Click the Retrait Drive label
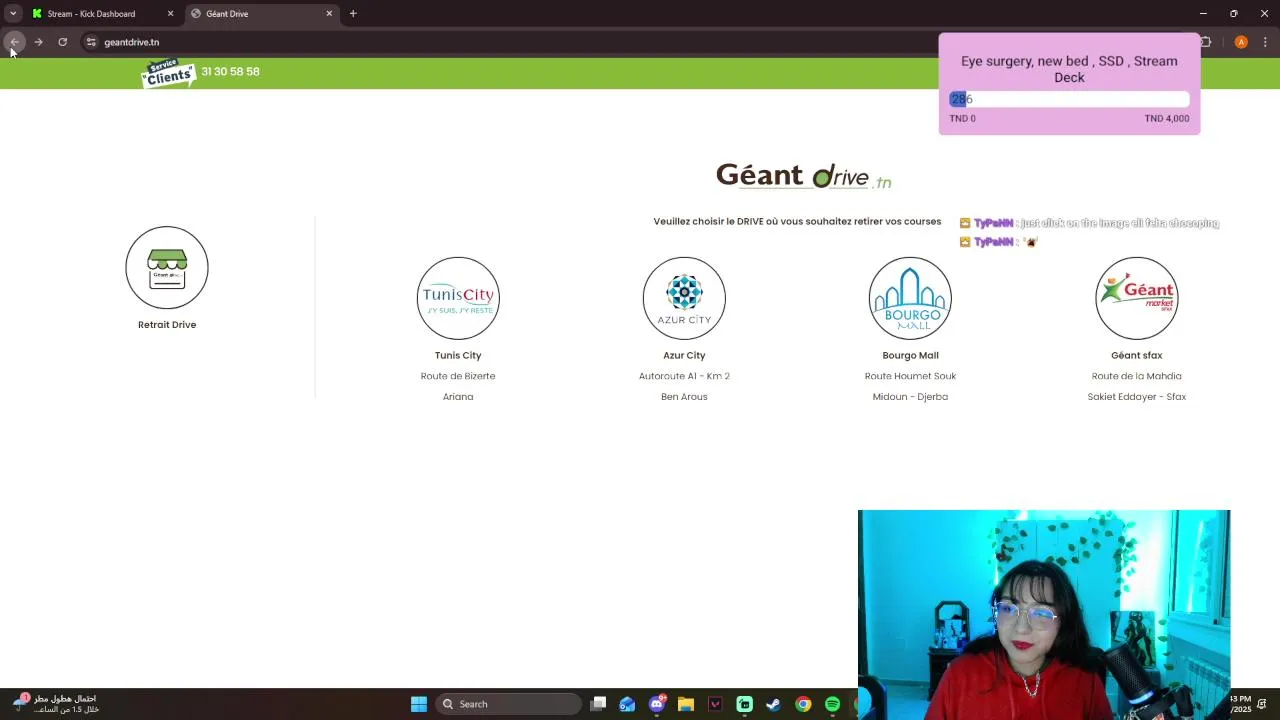Image resolution: width=1280 pixels, height=720 pixels. tap(167, 325)
